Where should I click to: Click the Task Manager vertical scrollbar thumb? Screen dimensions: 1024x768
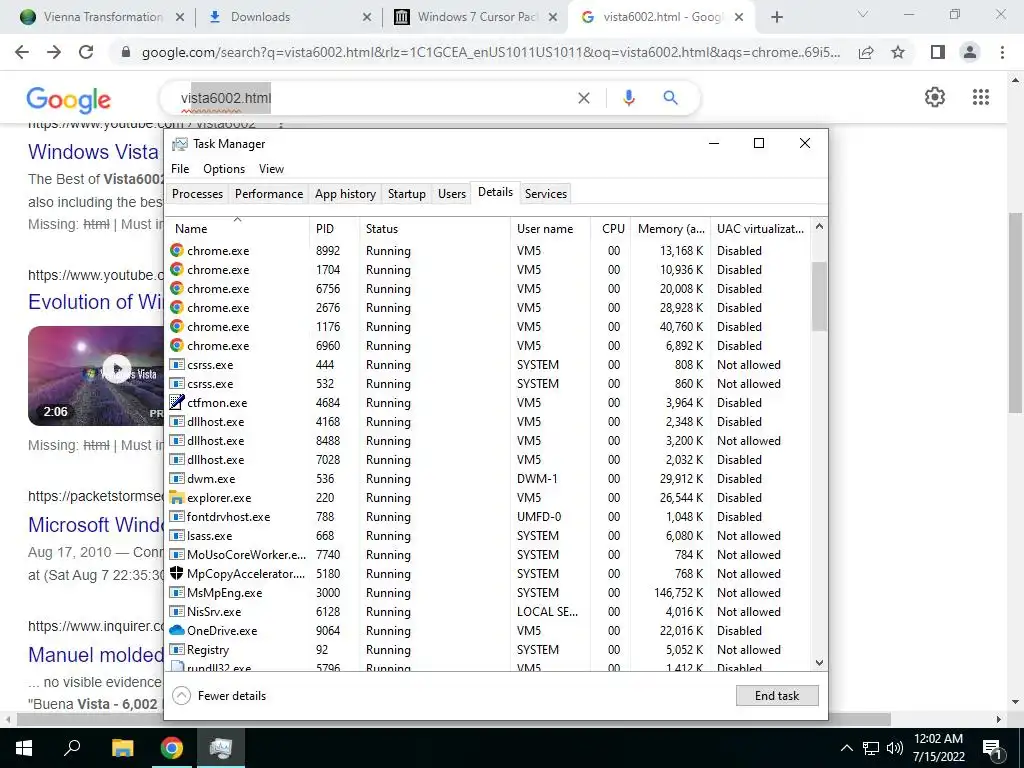point(819,296)
